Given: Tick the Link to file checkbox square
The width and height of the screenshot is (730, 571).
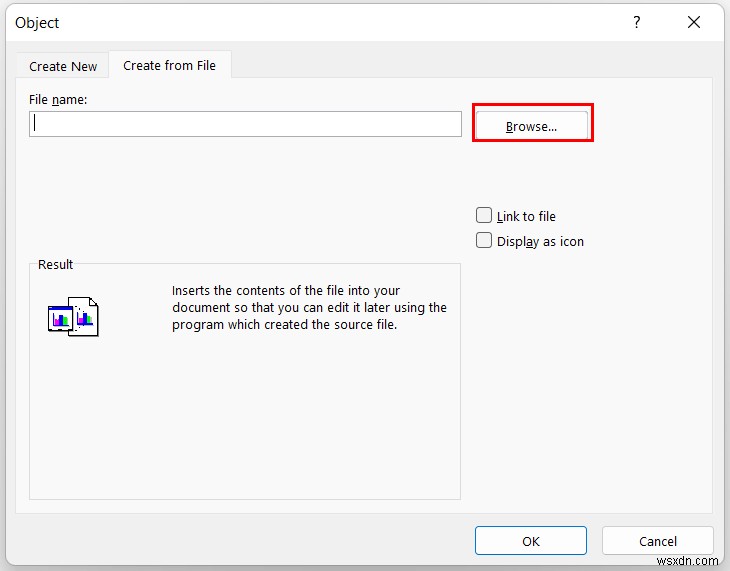Looking at the screenshot, I should pyautogui.click(x=484, y=215).
